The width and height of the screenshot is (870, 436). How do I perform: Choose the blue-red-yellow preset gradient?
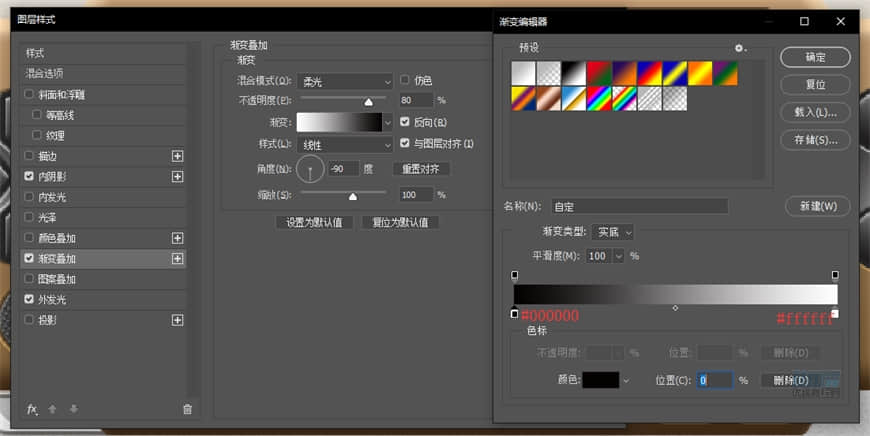tap(650, 73)
